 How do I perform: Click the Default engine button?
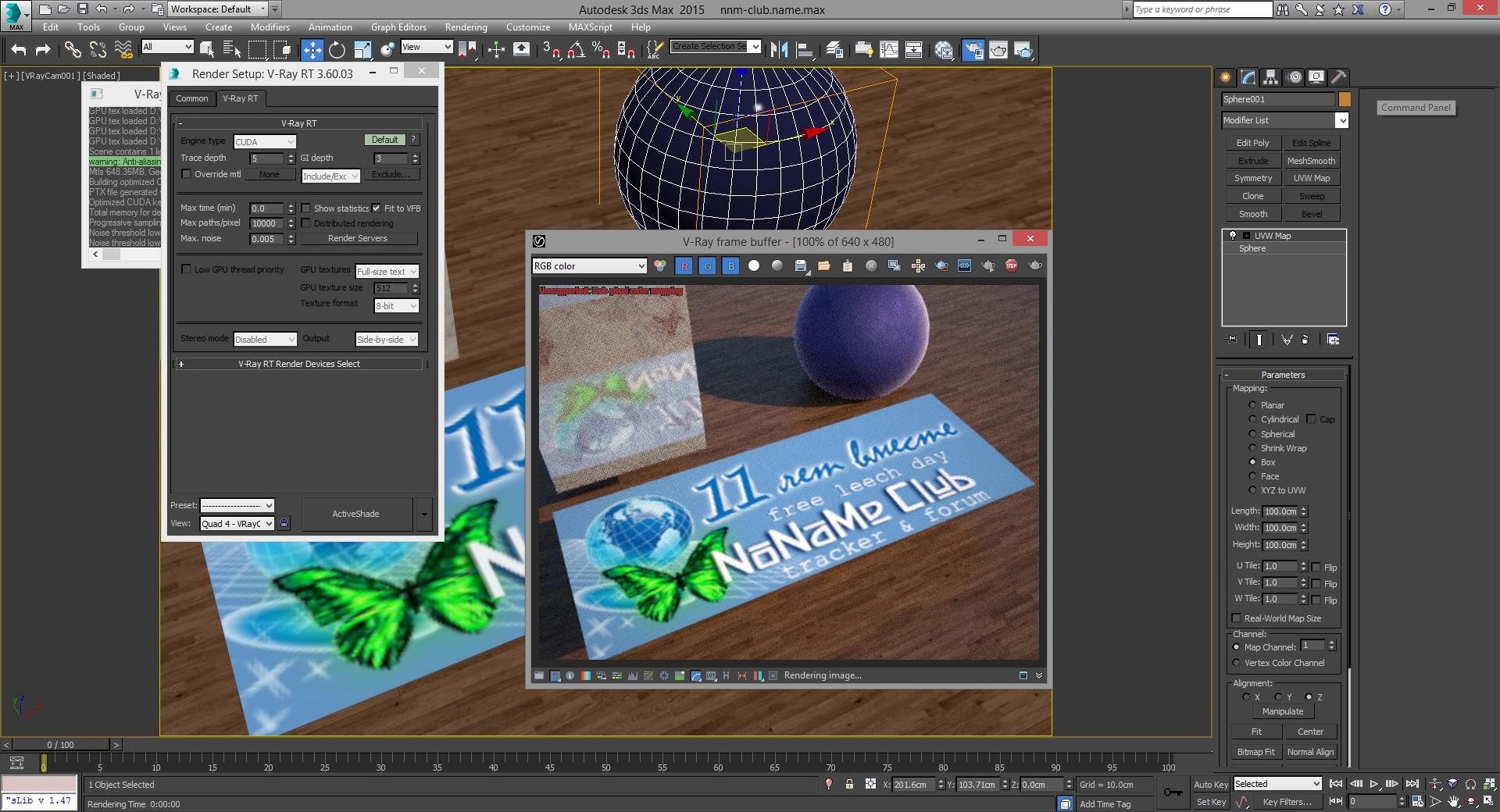coord(384,140)
